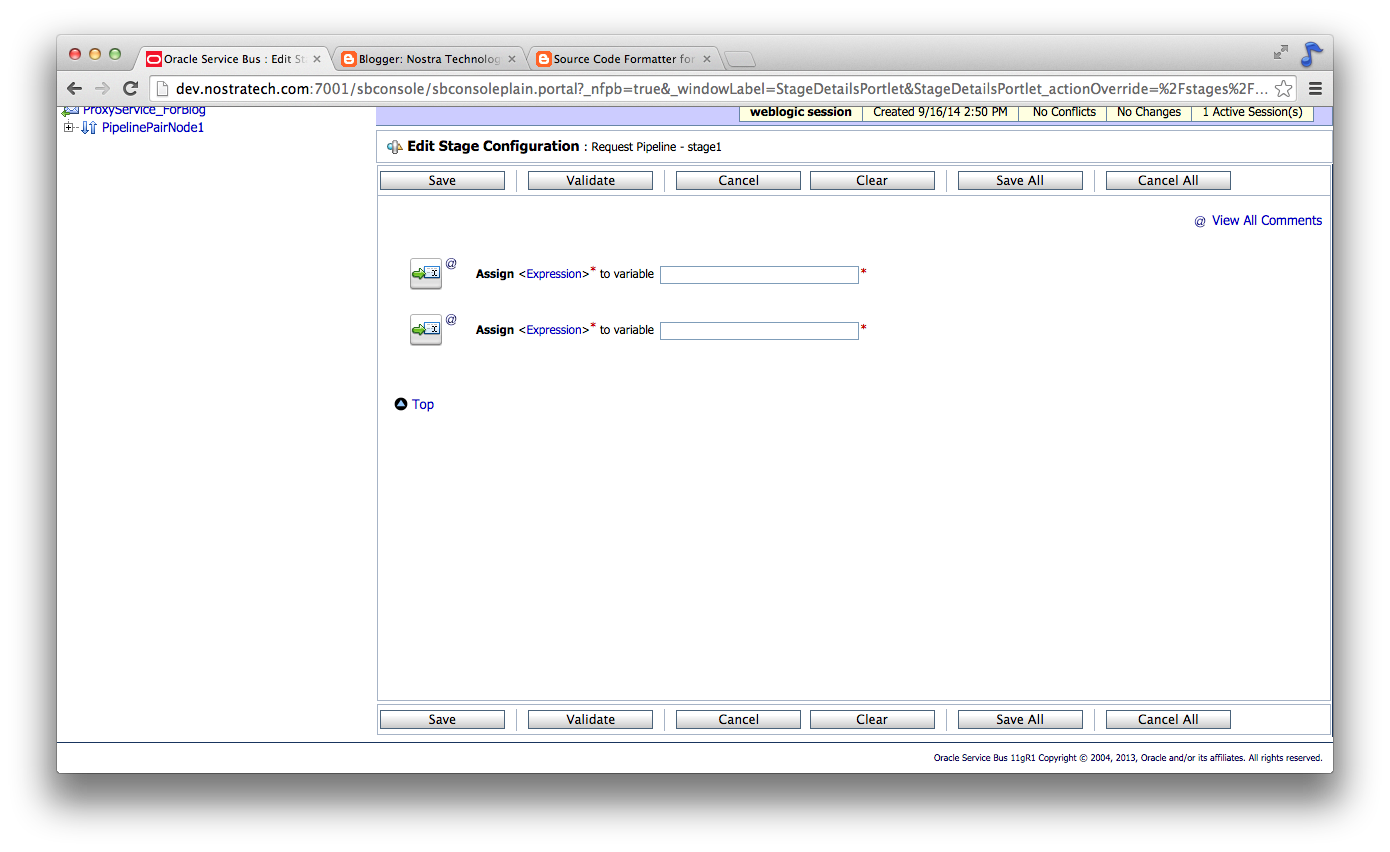
Task: Click the browser address bar URL
Action: pos(721,88)
